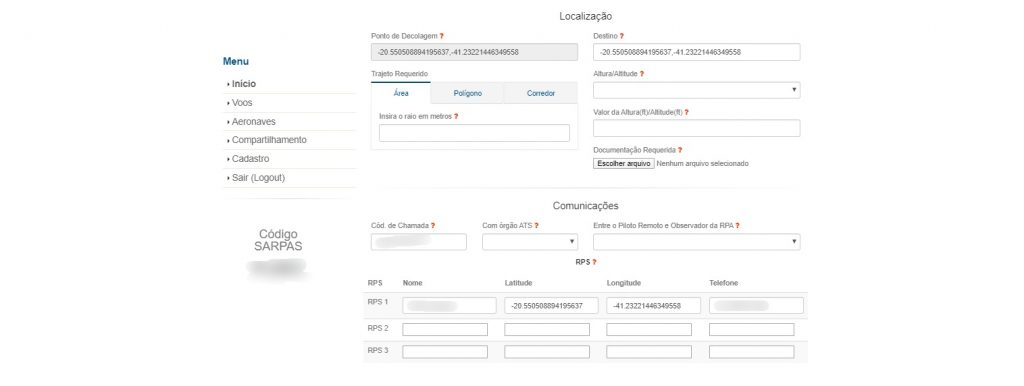This screenshot has width=1024, height=386.
Task: Click 'Nenhum arquivo selecionado' text
Action: point(703,163)
